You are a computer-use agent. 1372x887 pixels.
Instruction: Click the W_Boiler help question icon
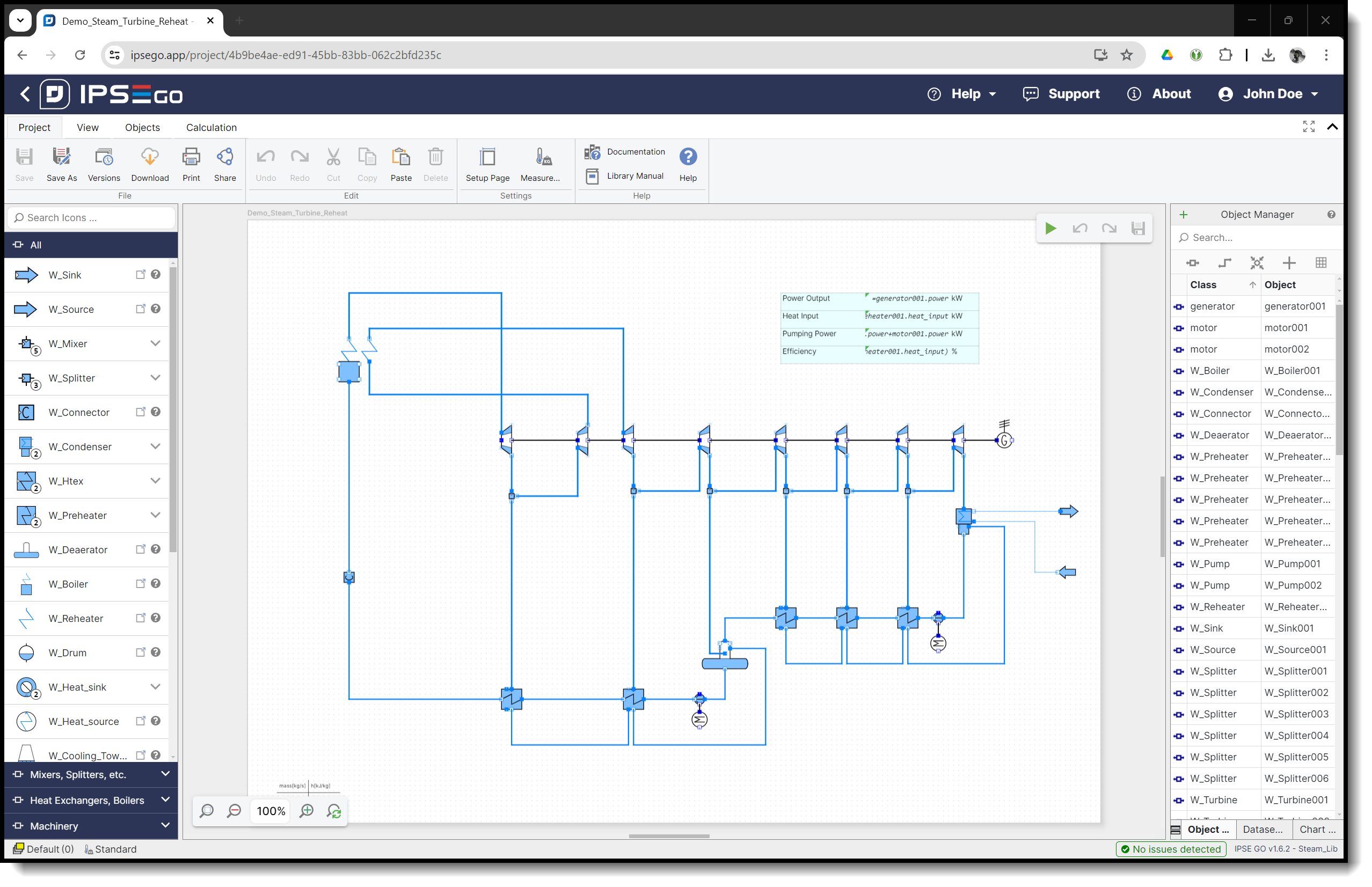click(156, 583)
